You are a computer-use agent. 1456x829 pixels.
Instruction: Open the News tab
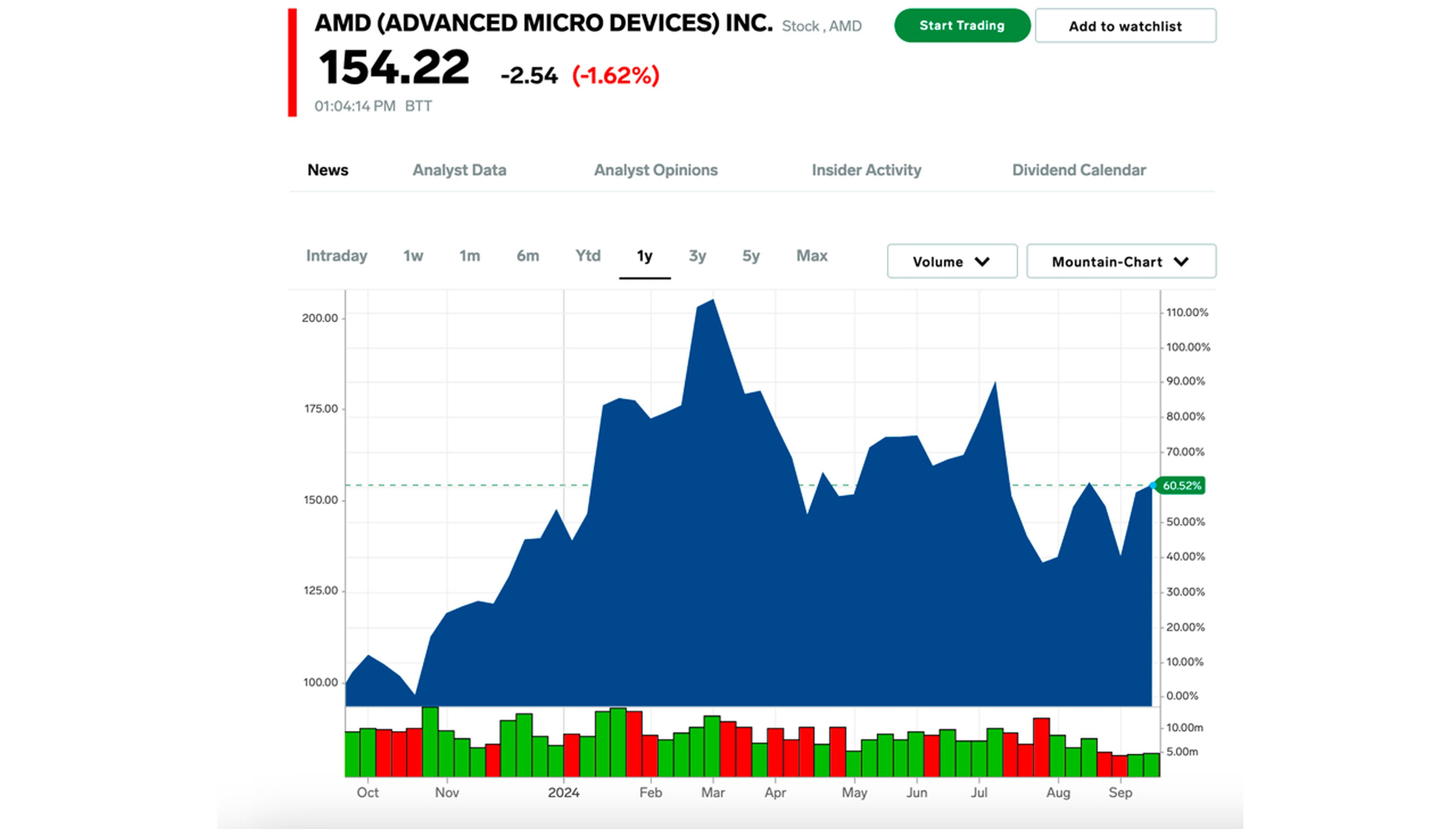tap(328, 170)
